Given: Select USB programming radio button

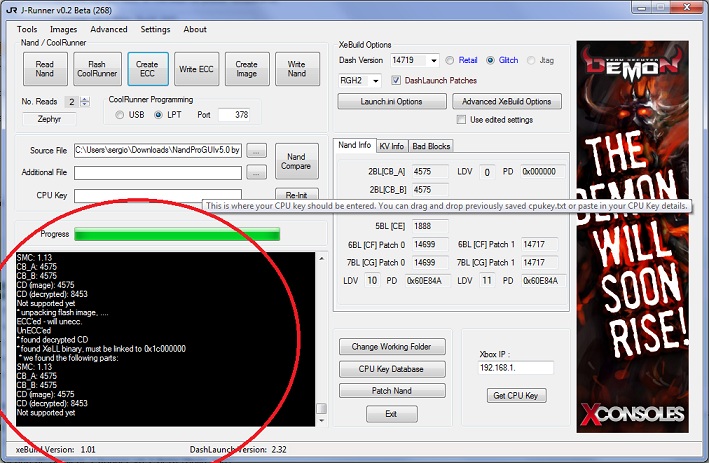Looking at the screenshot, I should (x=120, y=115).
